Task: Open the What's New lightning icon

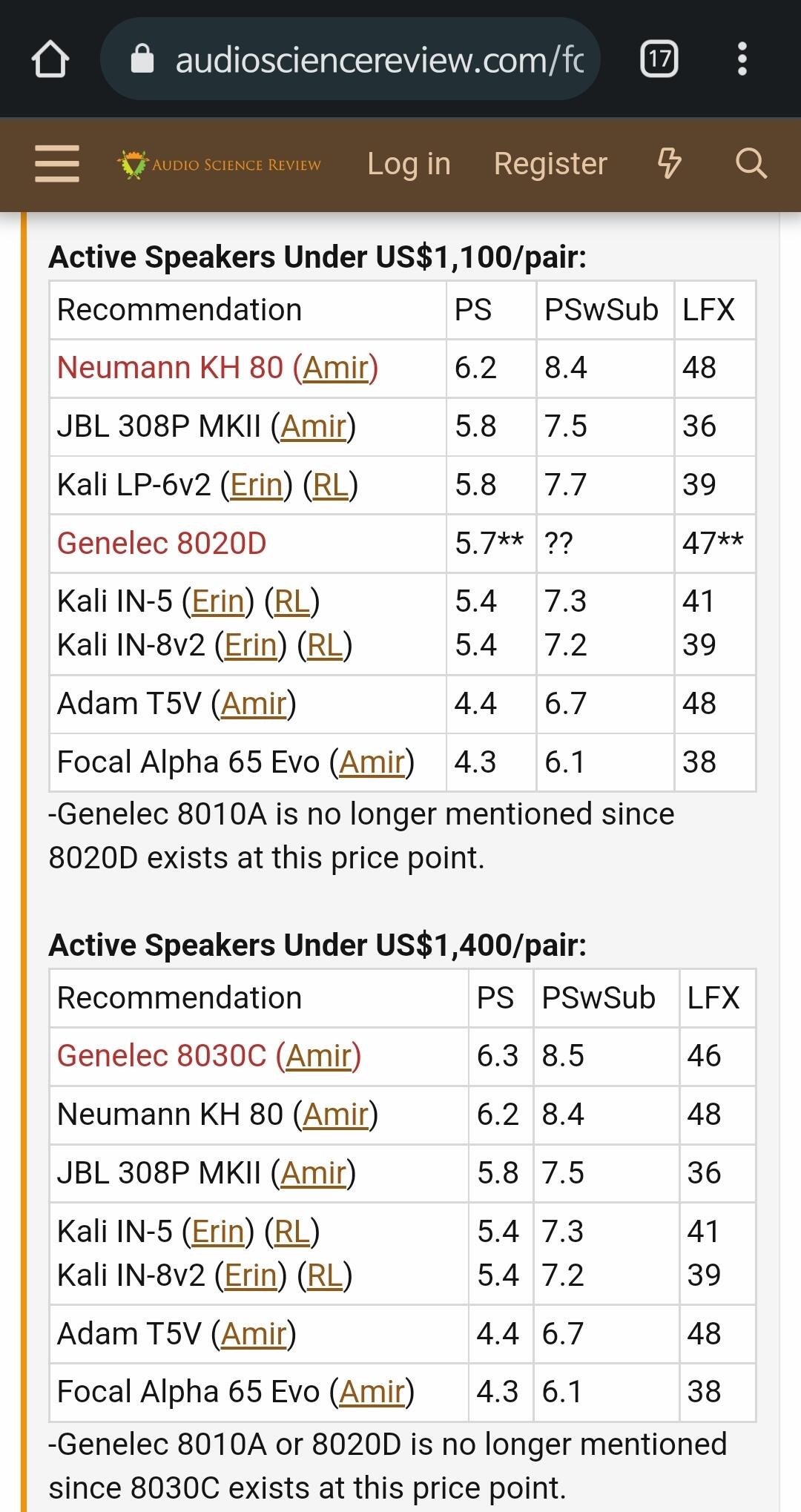Action: click(x=670, y=164)
